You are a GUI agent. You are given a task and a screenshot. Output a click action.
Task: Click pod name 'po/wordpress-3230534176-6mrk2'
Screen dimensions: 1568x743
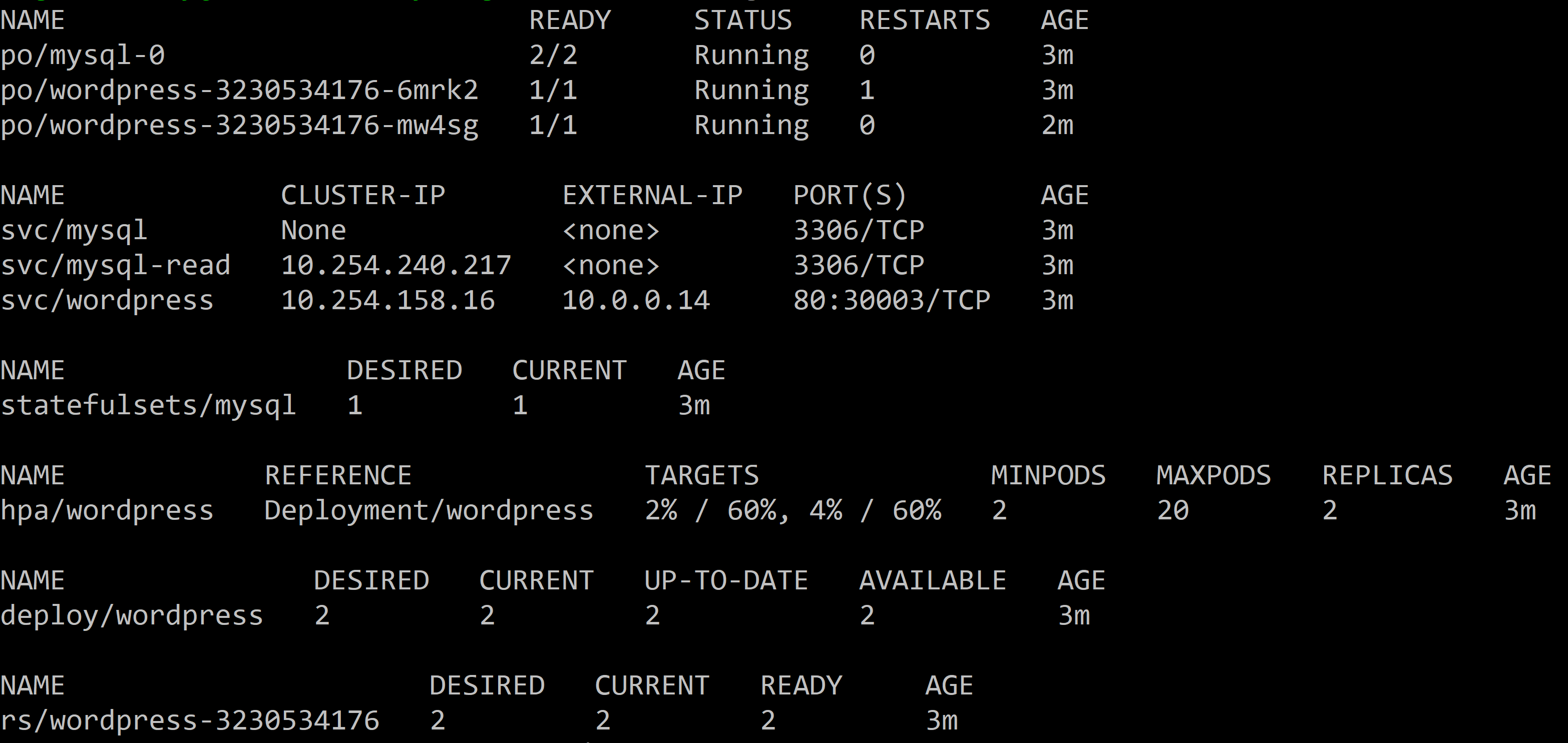coord(239,91)
